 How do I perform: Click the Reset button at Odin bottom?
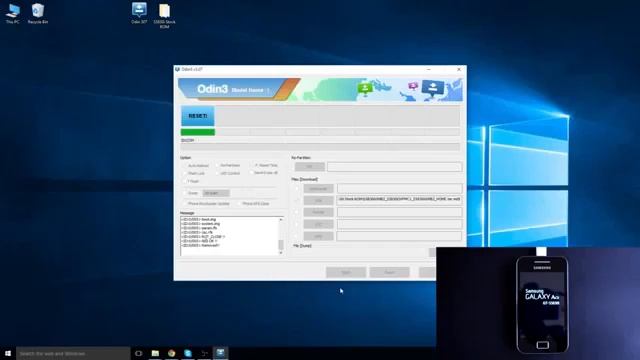[x=389, y=272]
